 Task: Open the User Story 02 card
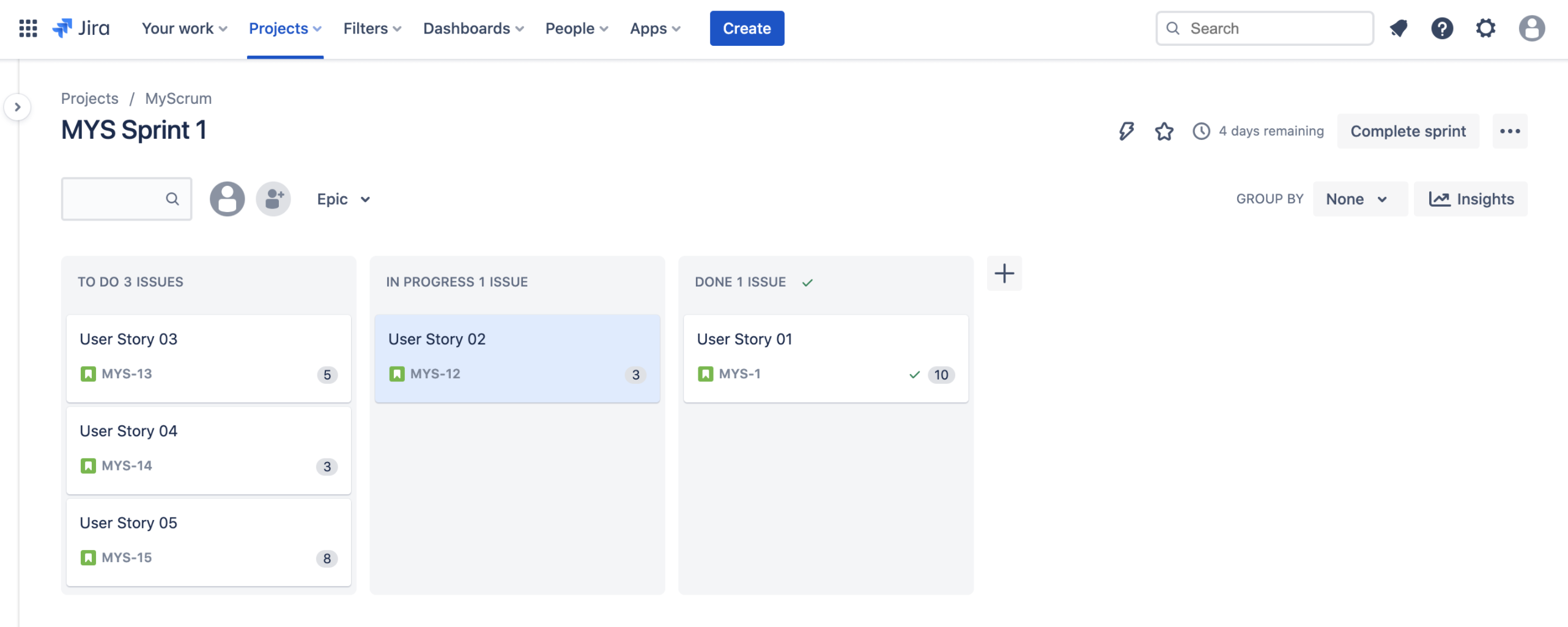517,358
